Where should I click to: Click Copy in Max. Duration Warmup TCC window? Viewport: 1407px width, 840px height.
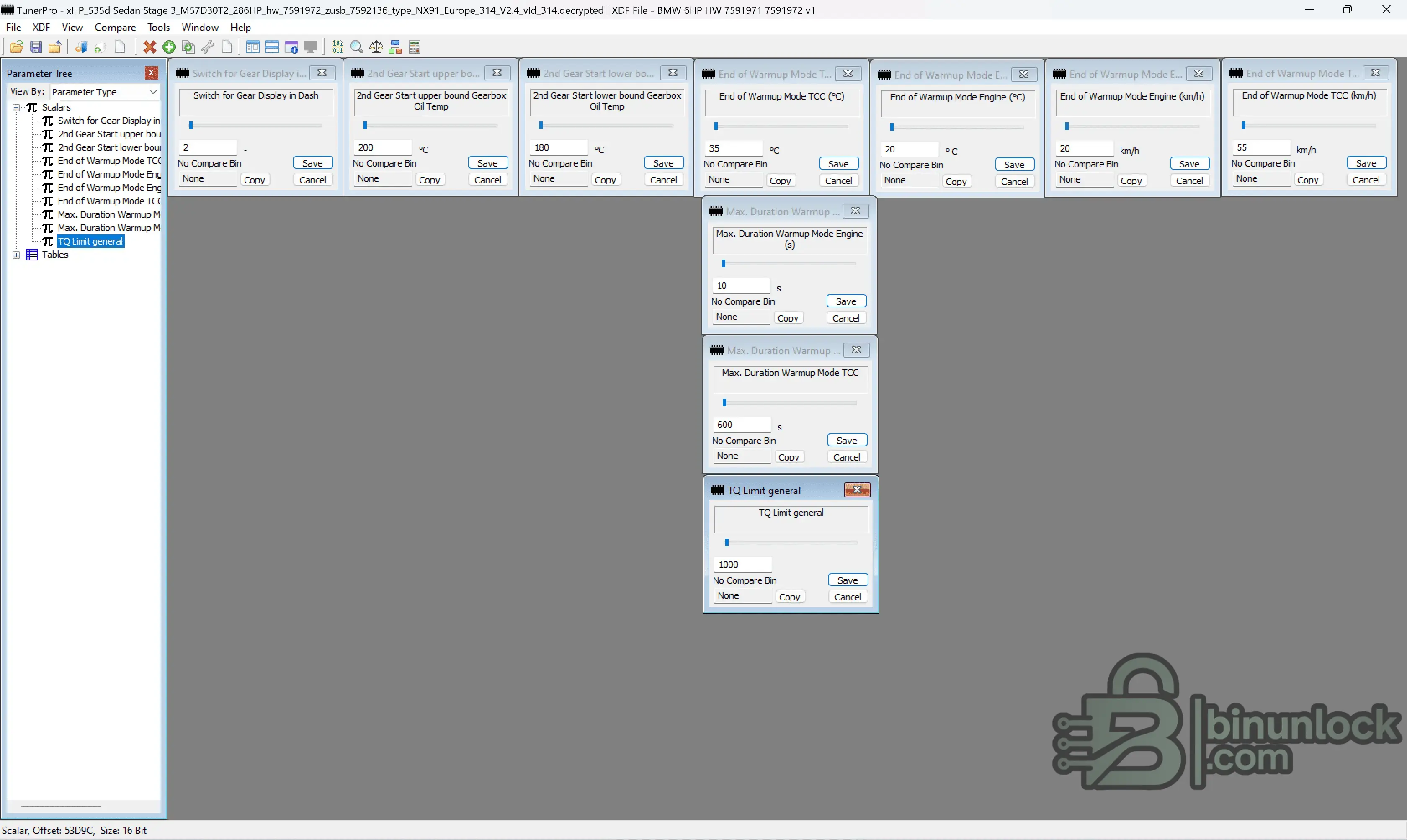tap(789, 457)
